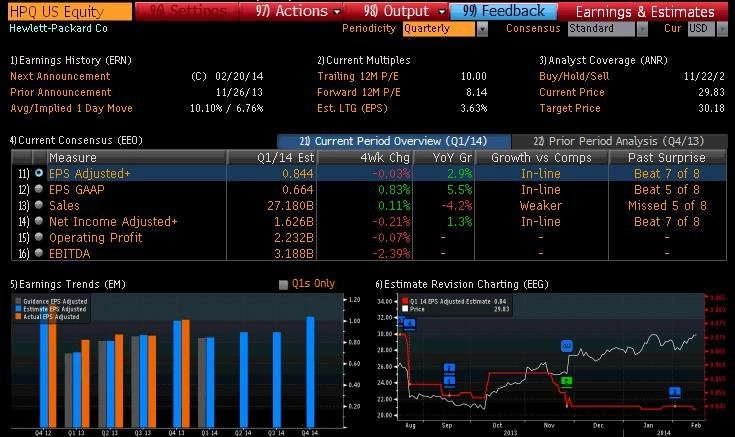735x437 pixels.
Task: Click the EPS Adjusted+ estimate value 0.844
Action: pos(298,173)
